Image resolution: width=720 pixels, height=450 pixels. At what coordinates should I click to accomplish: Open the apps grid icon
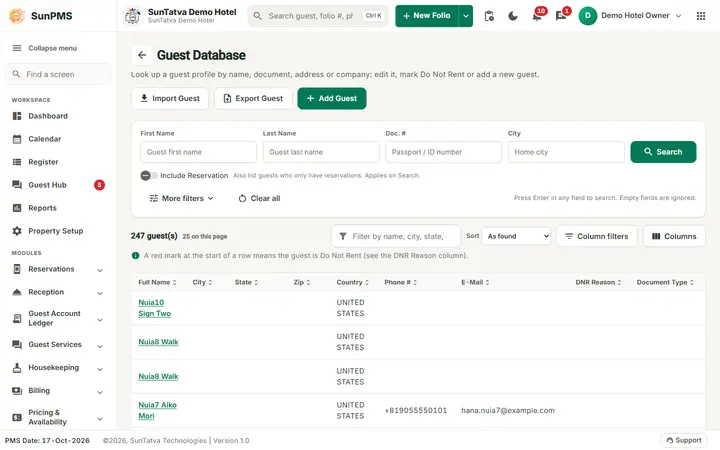701,16
